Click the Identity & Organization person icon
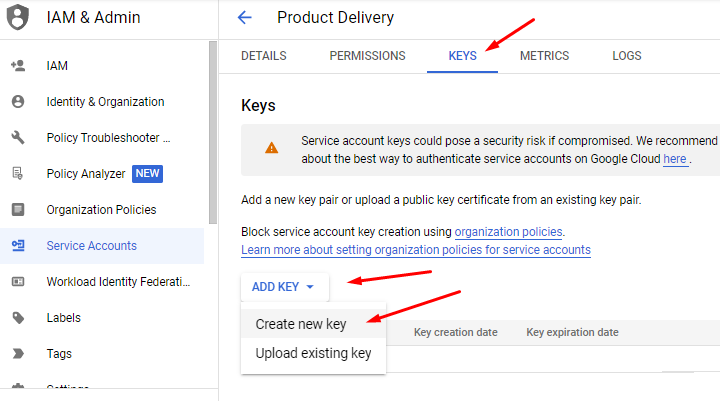Screen dimensions: 720x401 click(18, 102)
